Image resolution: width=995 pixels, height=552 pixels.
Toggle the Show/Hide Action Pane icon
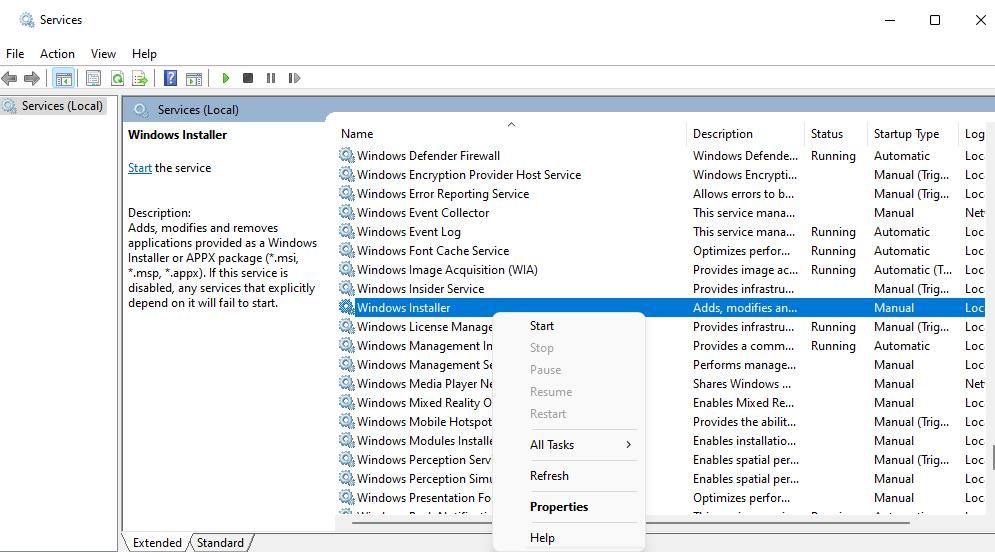point(194,79)
